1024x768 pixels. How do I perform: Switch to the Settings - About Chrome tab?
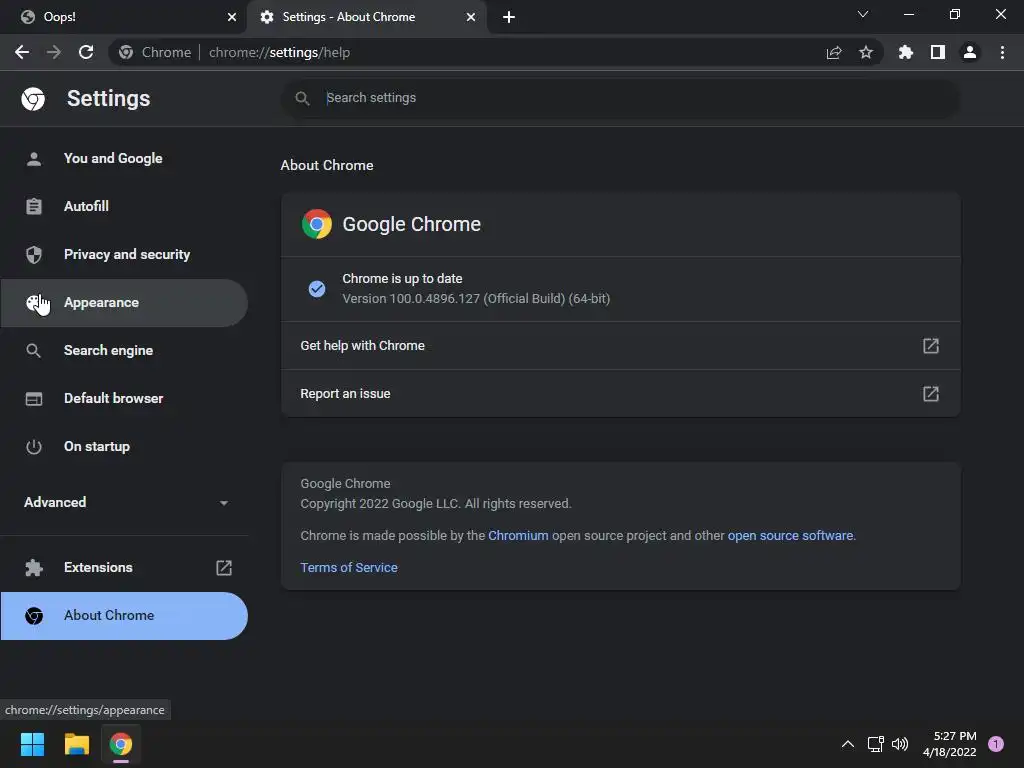pos(366,17)
